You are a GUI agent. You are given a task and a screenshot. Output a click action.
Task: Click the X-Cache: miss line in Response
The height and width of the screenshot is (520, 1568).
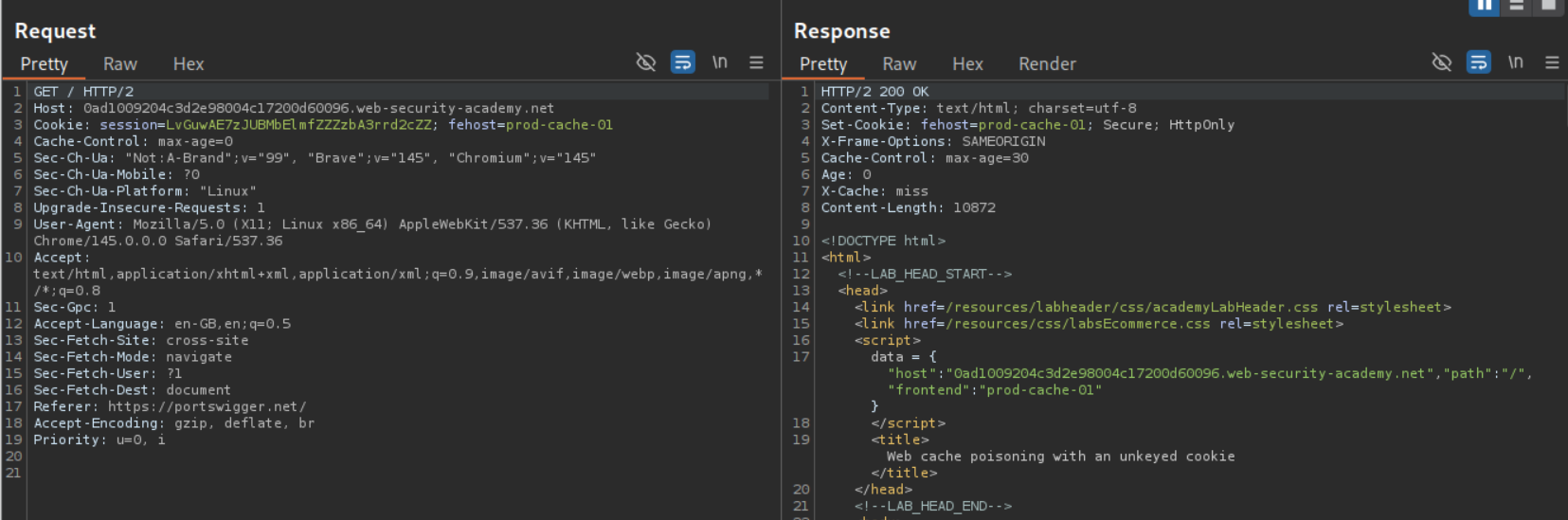pos(874,191)
